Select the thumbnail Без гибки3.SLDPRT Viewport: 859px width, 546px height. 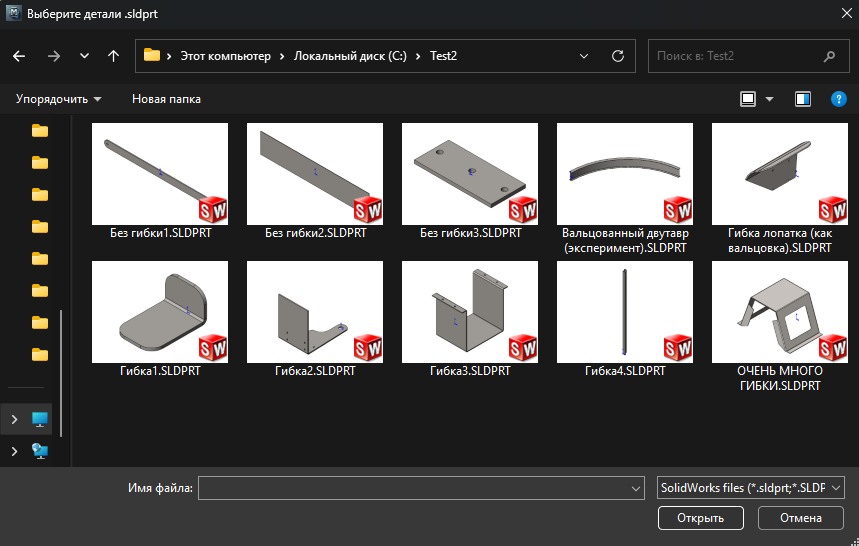coord(470,174)
